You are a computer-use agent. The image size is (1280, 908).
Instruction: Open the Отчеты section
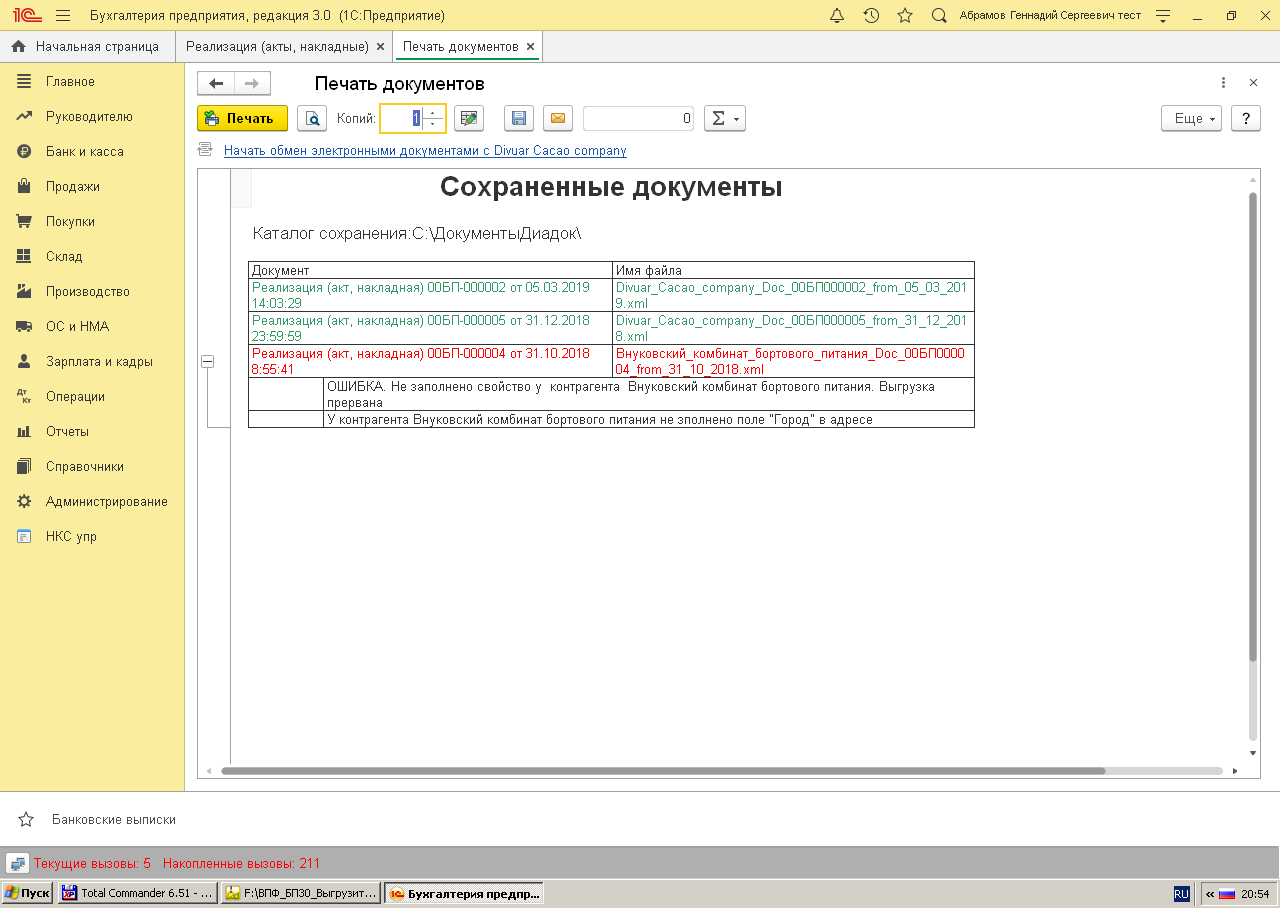92,432
